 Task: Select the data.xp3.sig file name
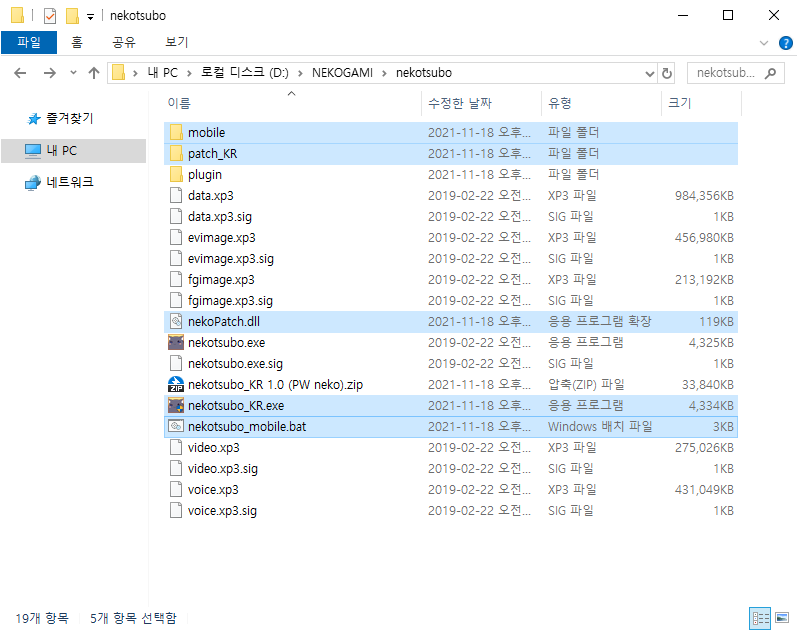tap(220, 217)
